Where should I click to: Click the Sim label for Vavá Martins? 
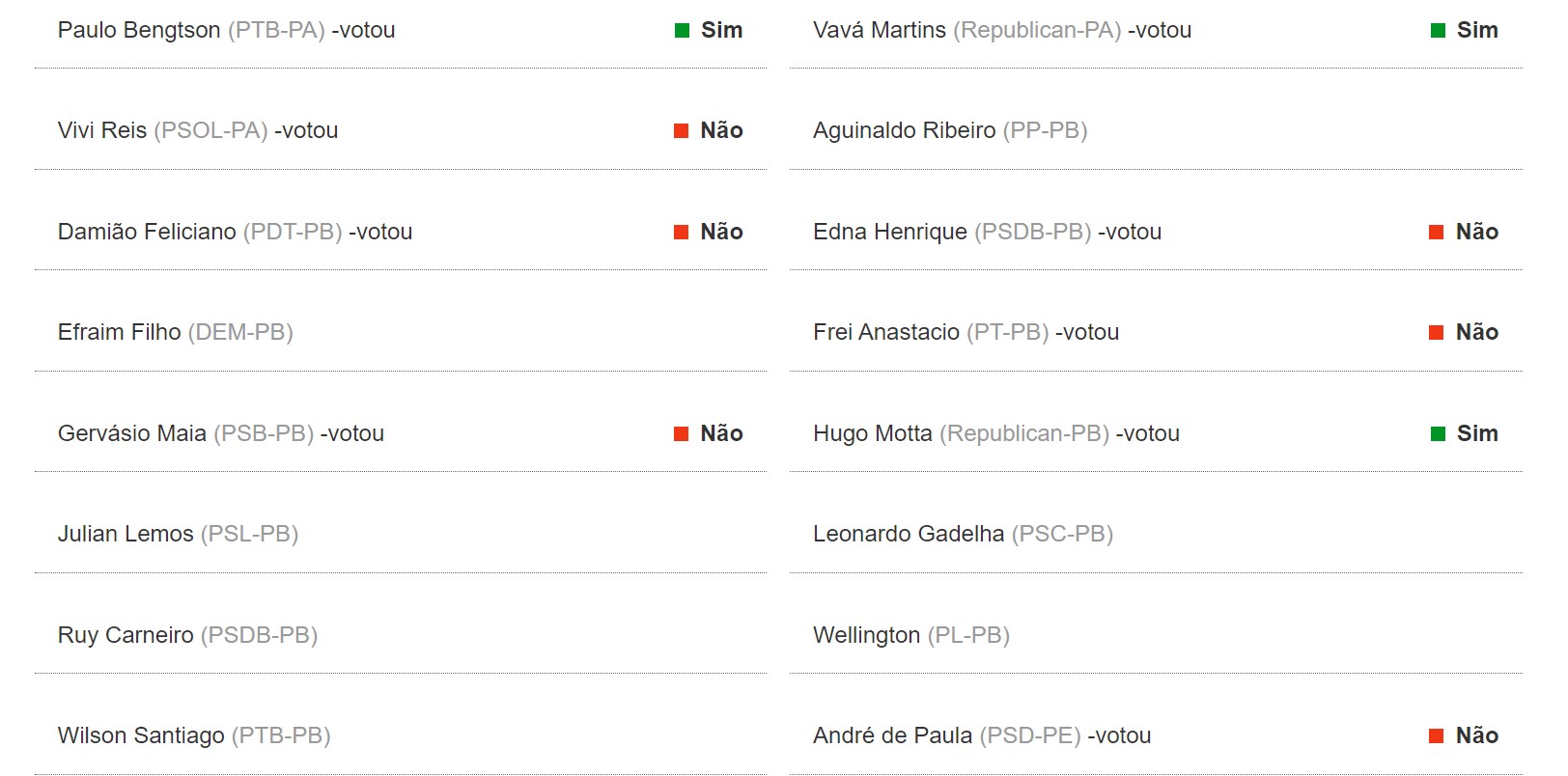[1477, 30]
